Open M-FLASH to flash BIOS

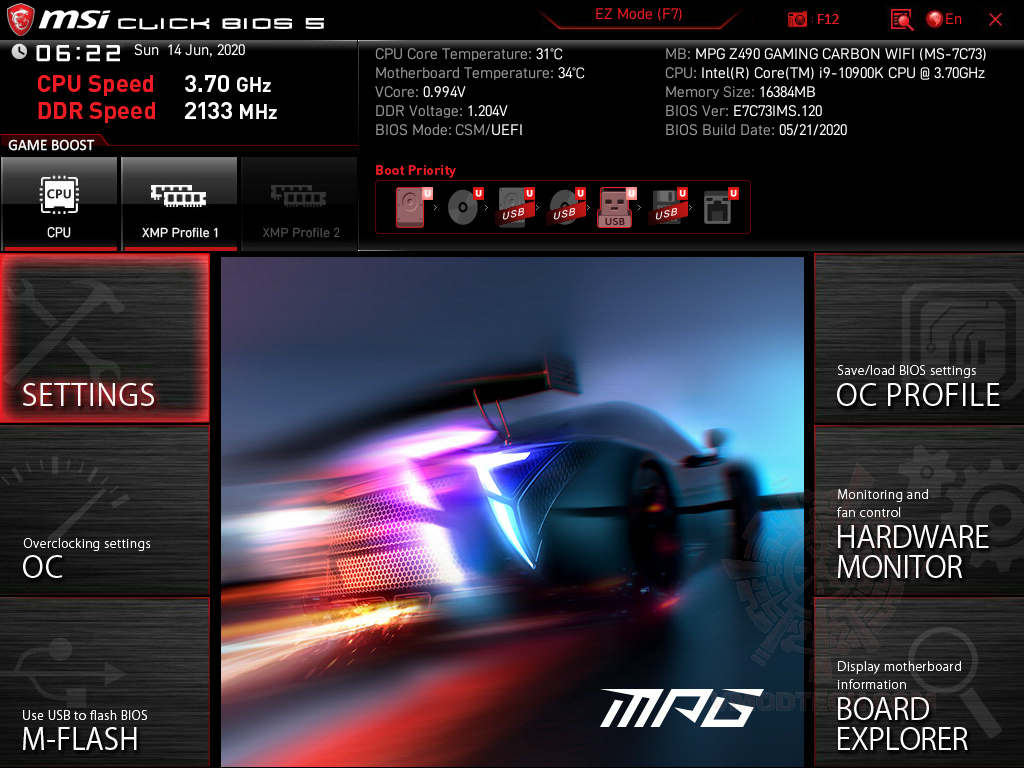(x=104, y=682)
